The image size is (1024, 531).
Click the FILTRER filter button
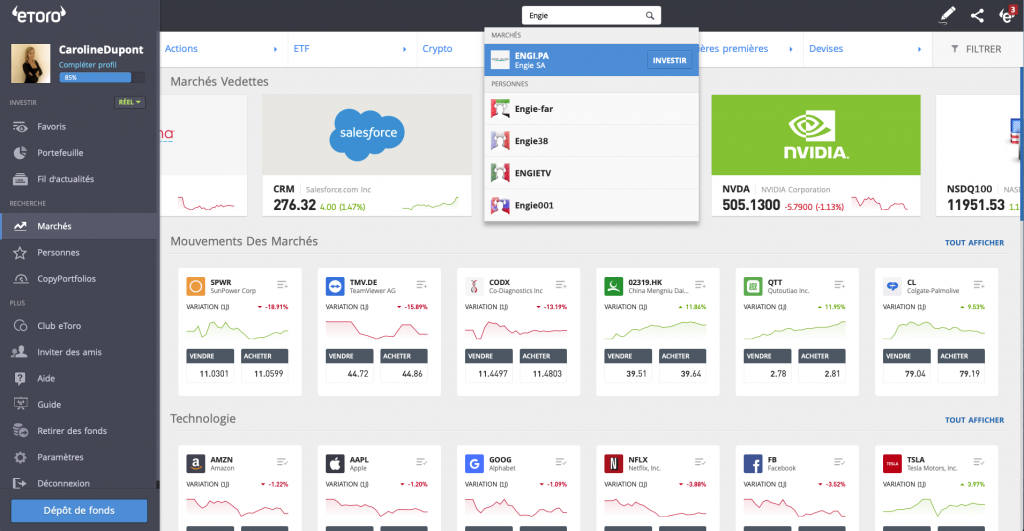(x=976, y=49)
